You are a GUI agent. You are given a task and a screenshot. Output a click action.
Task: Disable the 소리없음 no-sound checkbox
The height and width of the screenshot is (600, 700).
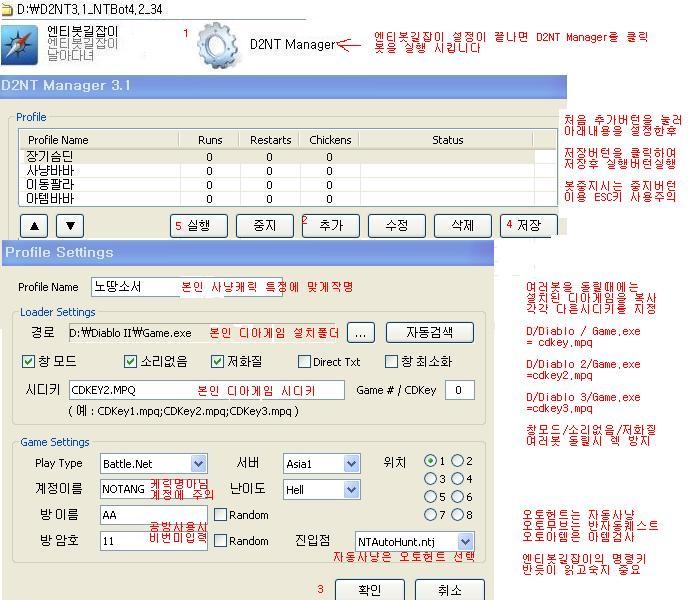click(x=130, y=361)
